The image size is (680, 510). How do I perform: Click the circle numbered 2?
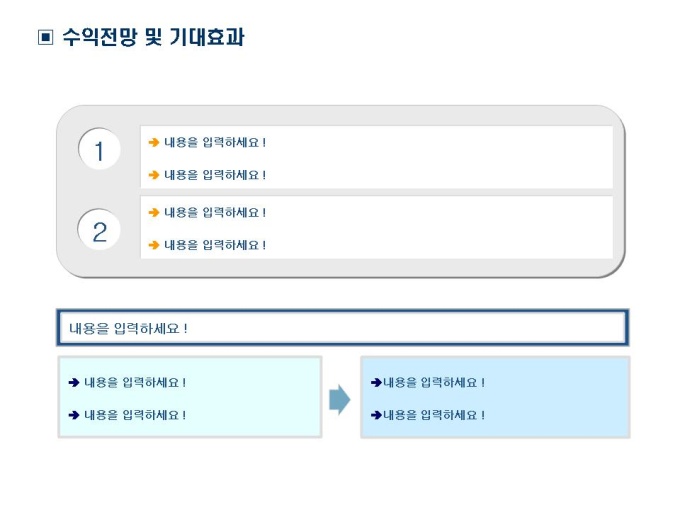99,232
